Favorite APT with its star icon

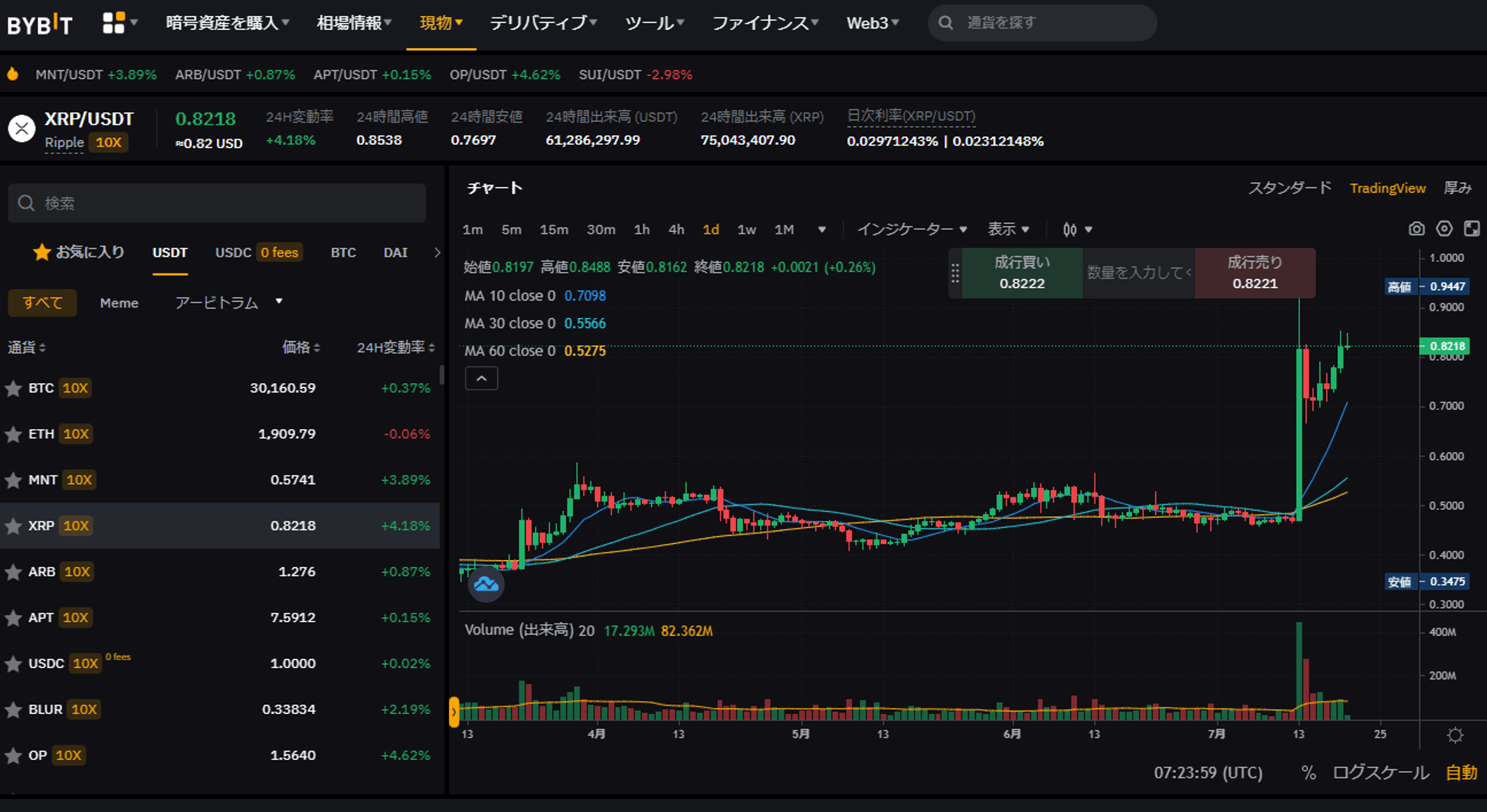[13, 618]
